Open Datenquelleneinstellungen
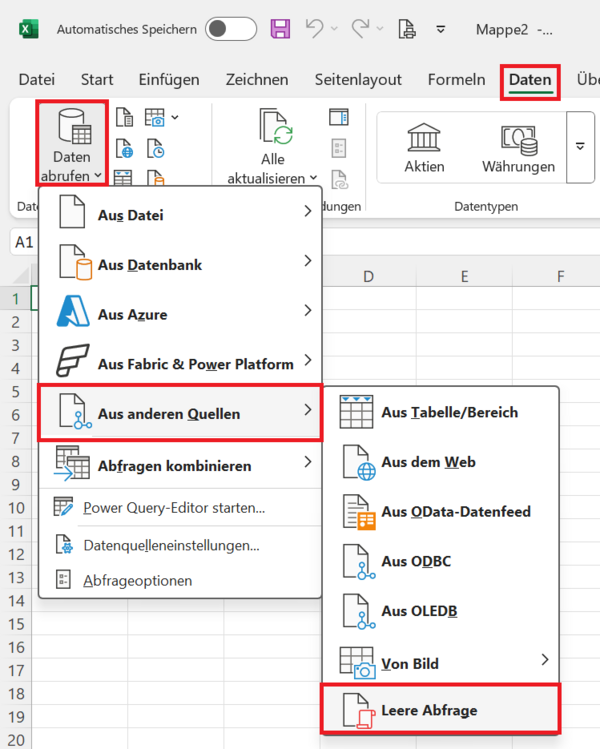The width and height of the screenshot is (600, 749). [171, 545]
